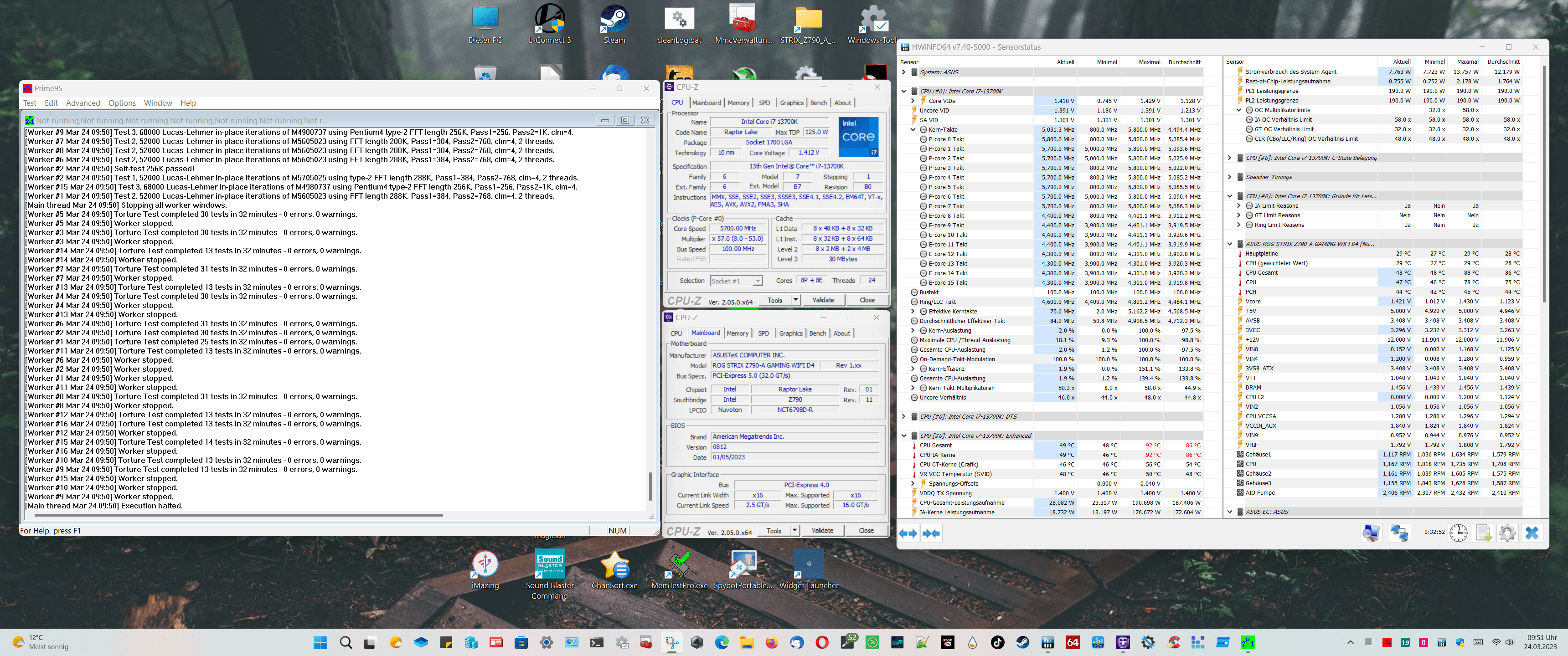1568x656 pixels.
Task: Switch to SPD tab in lower CPU-Z window
Action: click(x=763, y=333)
